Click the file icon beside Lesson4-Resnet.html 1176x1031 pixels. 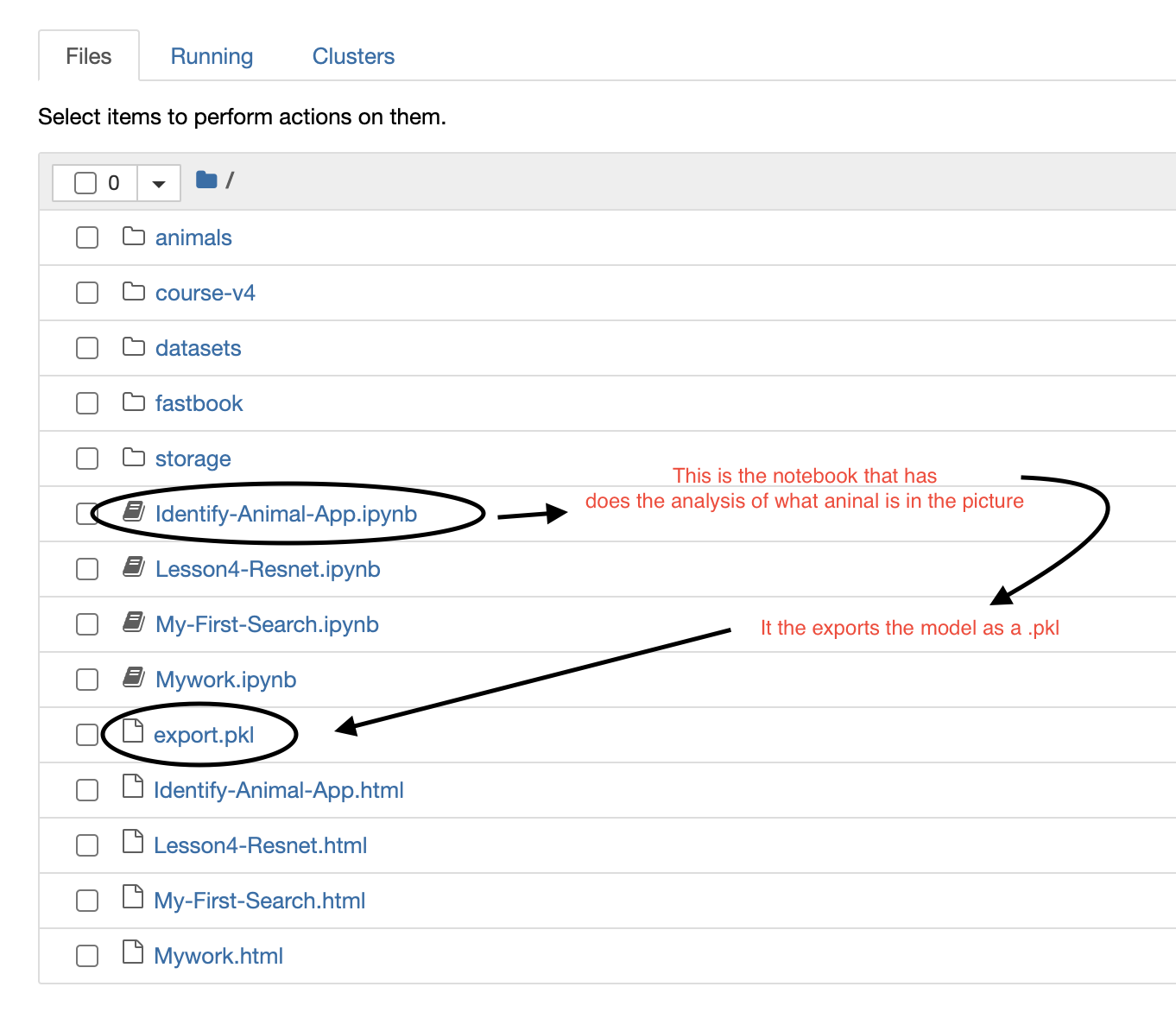click(x=133, y=841)
